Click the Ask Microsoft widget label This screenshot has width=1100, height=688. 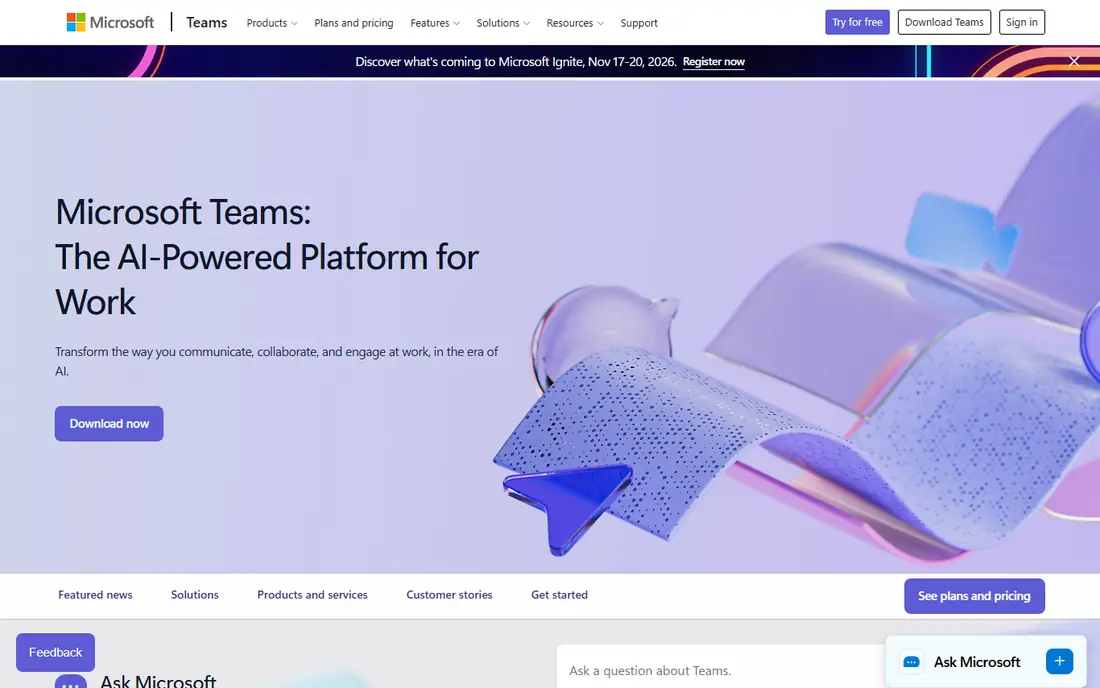click(977, 662)
